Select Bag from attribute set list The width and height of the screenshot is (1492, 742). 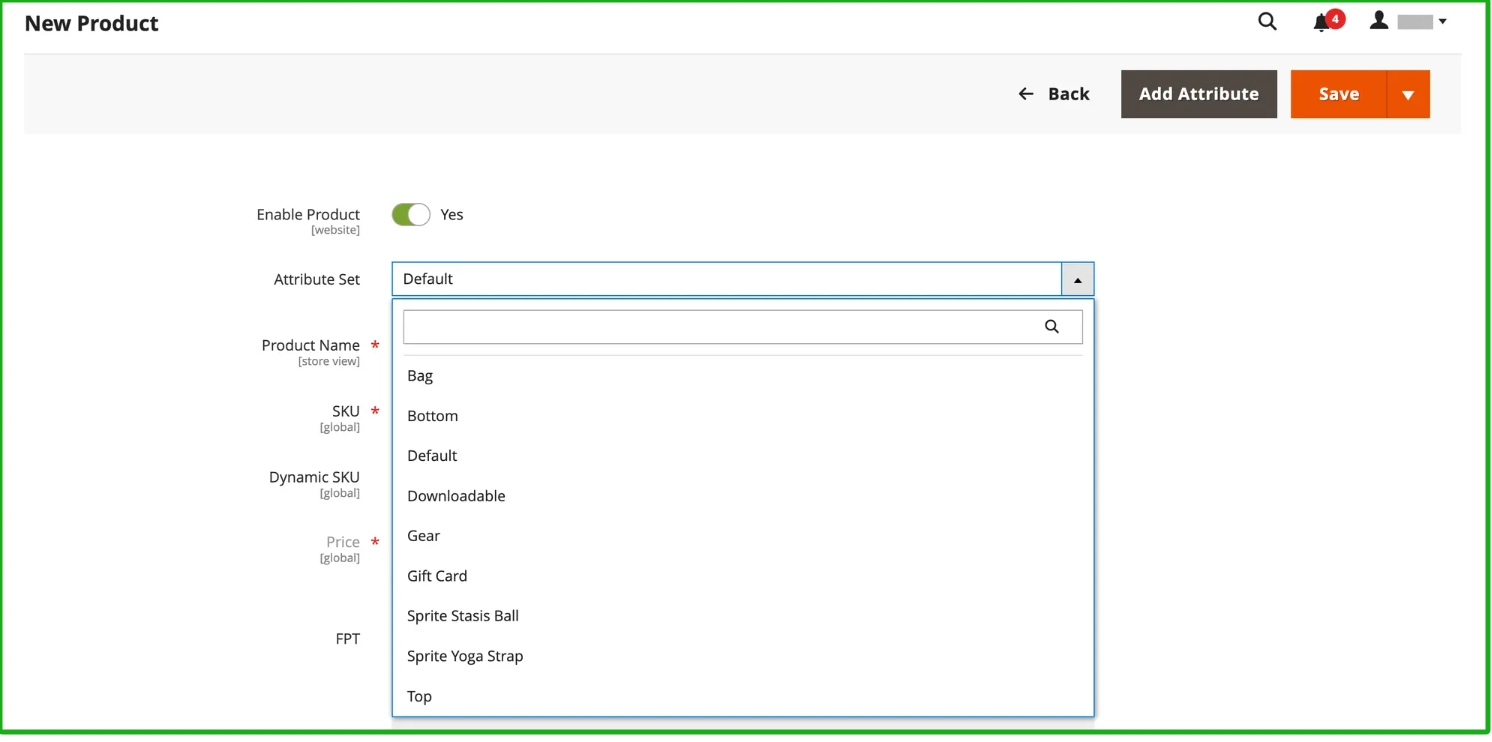pyautogui.click(x=420, y=376)
